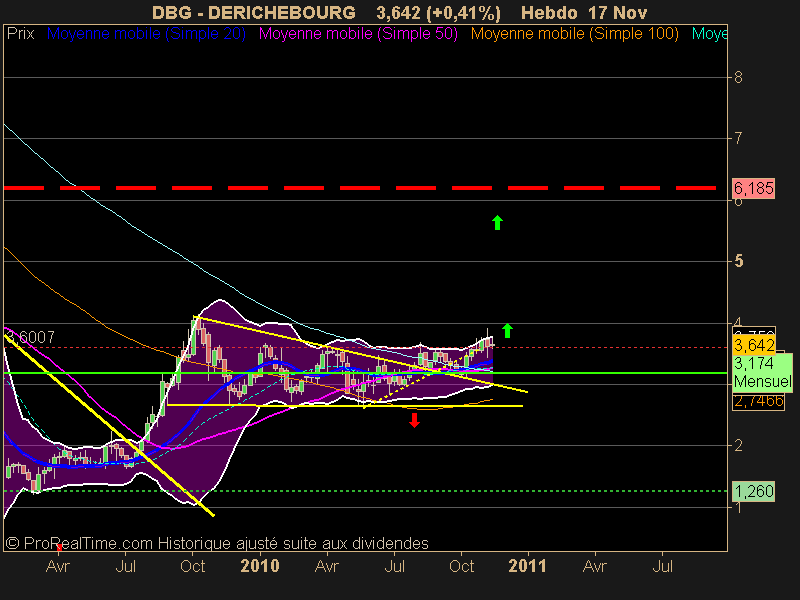Click the "3,6007" value on the chart

tap(30, 337)
